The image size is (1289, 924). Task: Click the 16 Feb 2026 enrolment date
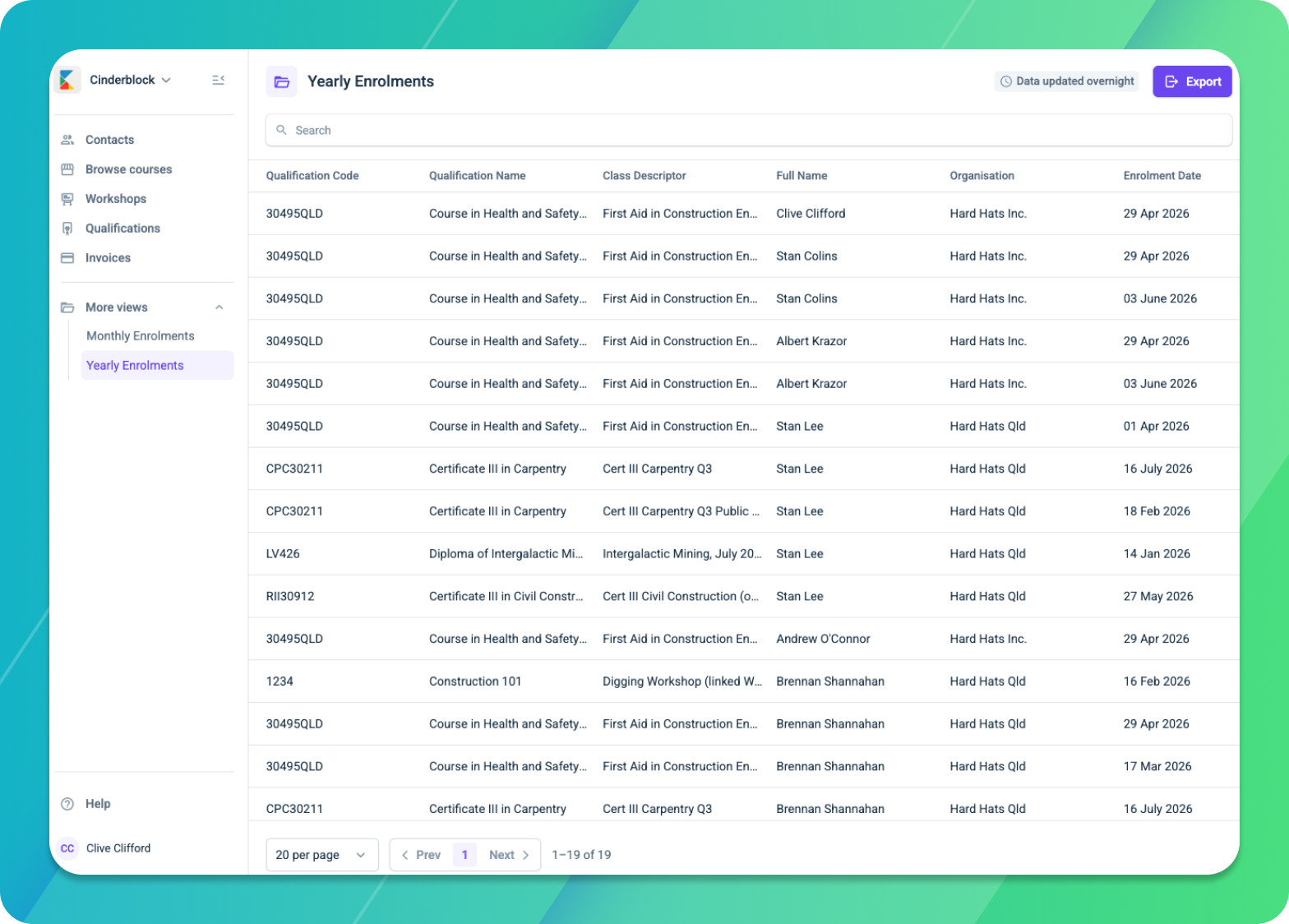(1157, 681)
